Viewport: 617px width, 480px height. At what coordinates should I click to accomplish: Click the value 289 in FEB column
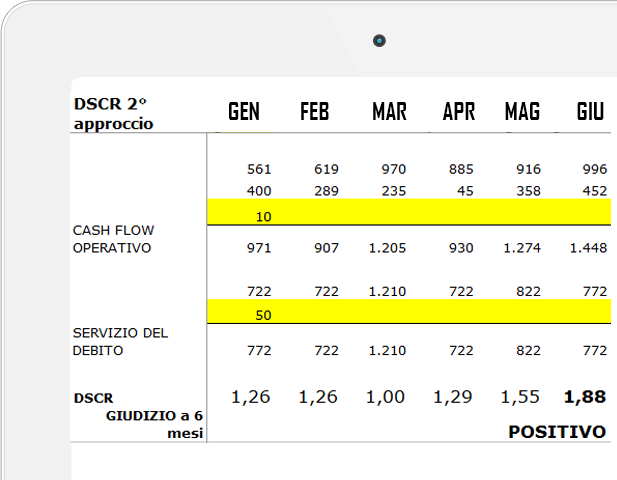[x=326, y=191]
